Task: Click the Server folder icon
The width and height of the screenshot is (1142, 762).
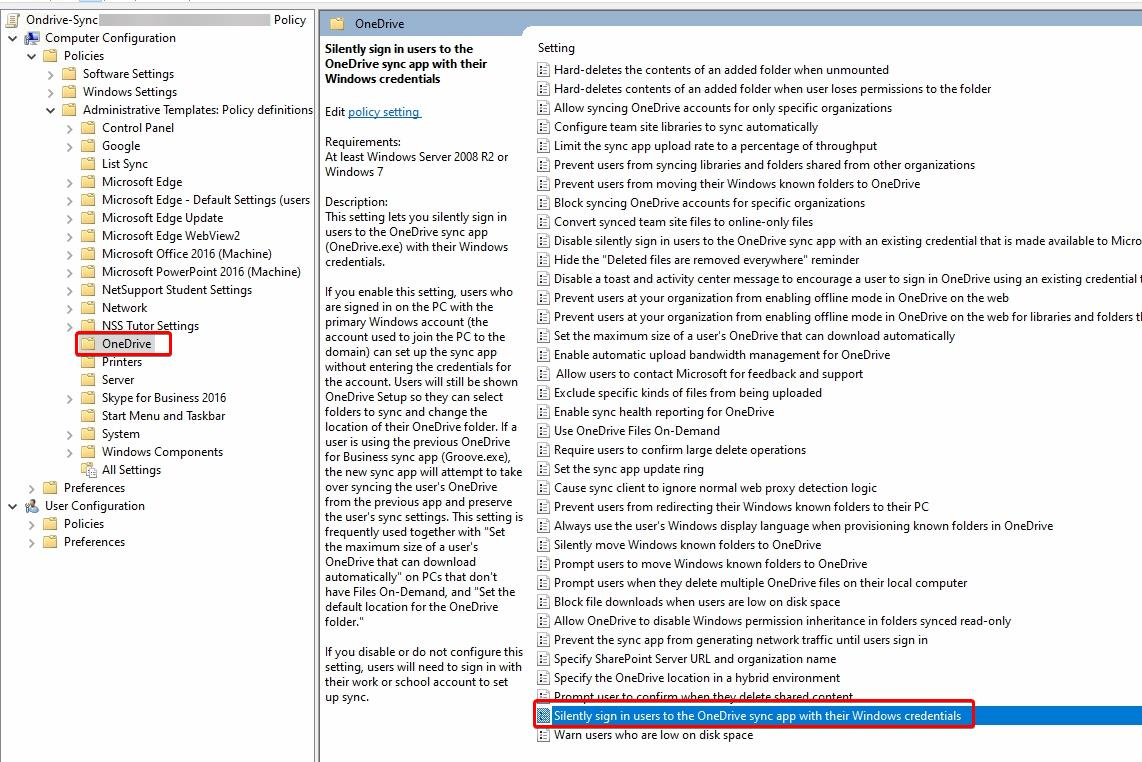Action: coord(88,380)
